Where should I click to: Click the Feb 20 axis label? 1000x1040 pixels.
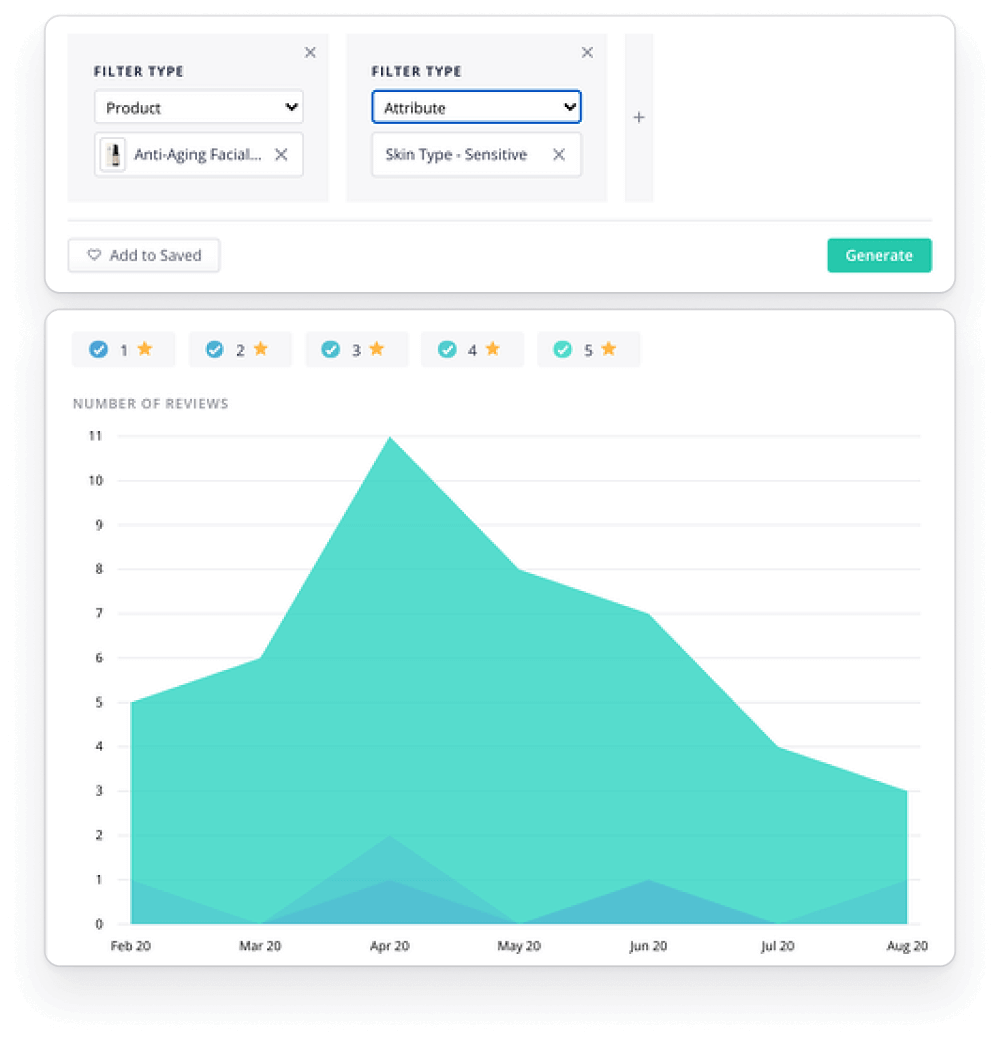131,946
